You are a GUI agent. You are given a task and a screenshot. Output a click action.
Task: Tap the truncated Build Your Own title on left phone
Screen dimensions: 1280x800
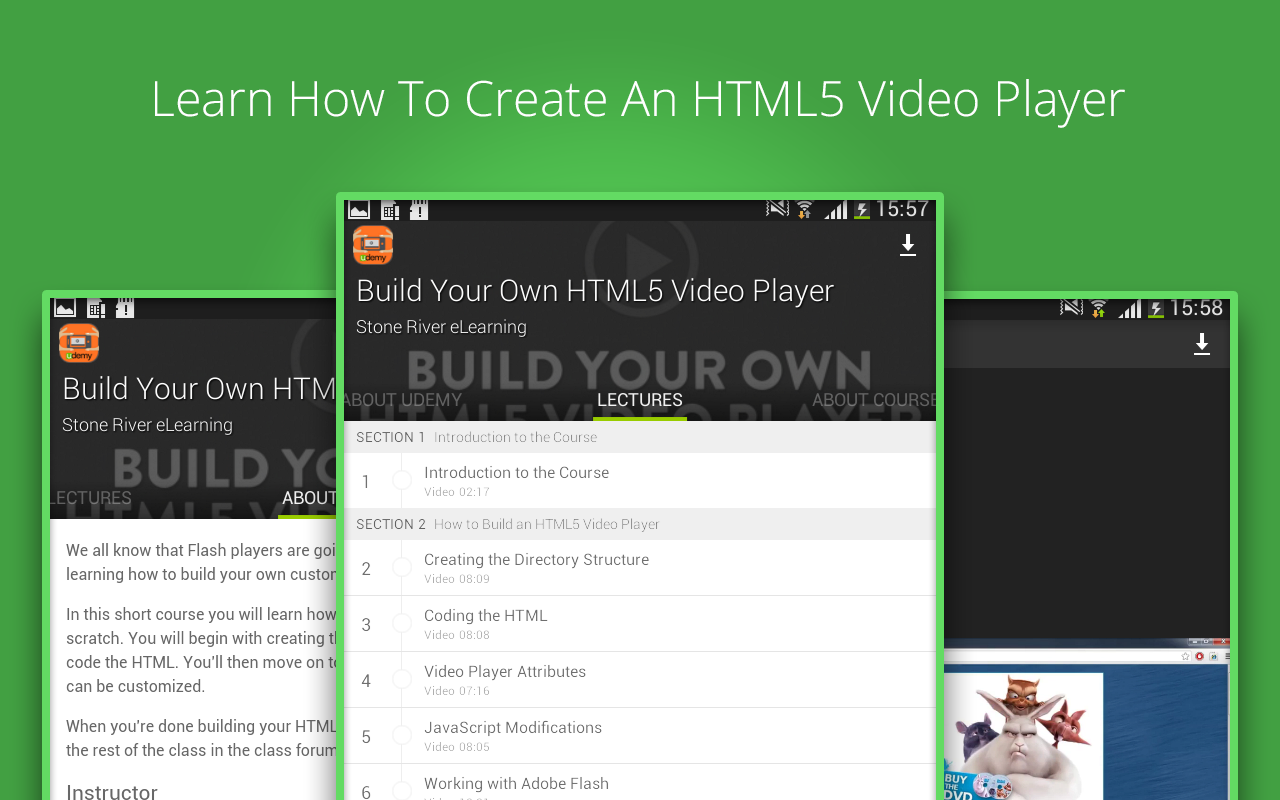click(199, 388)
